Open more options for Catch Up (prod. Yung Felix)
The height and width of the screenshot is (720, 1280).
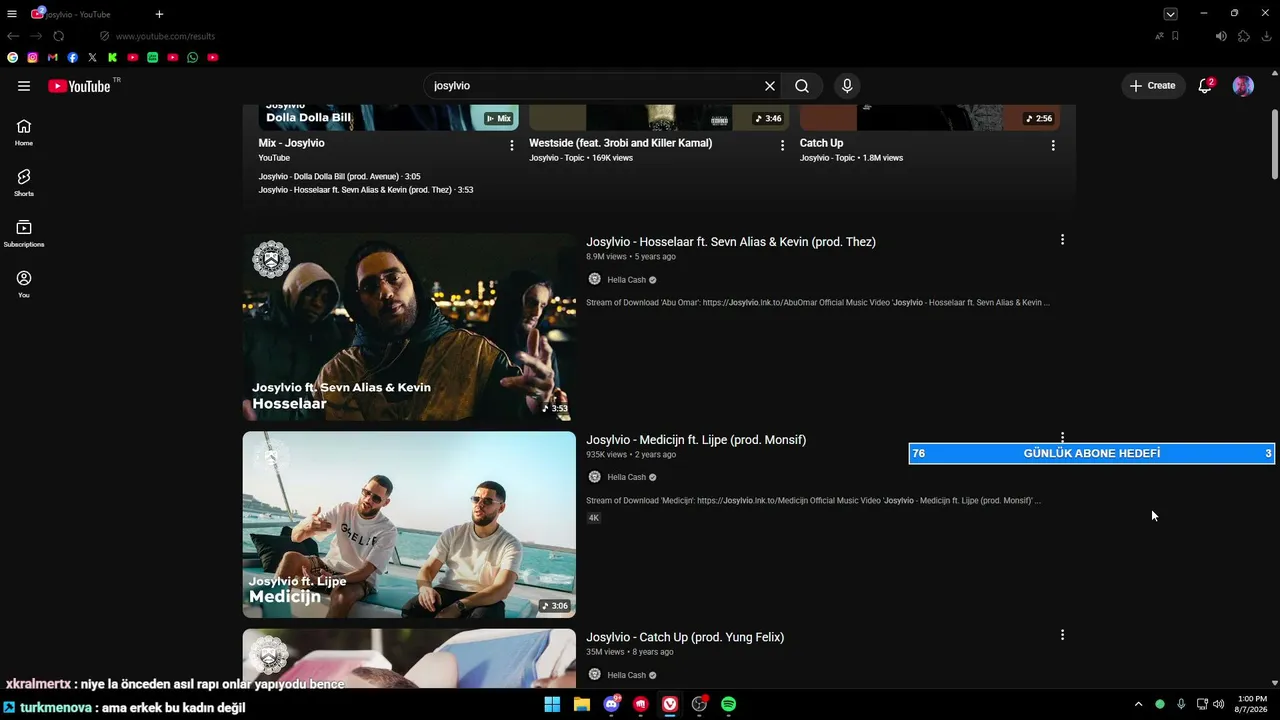click(1062, 635)
